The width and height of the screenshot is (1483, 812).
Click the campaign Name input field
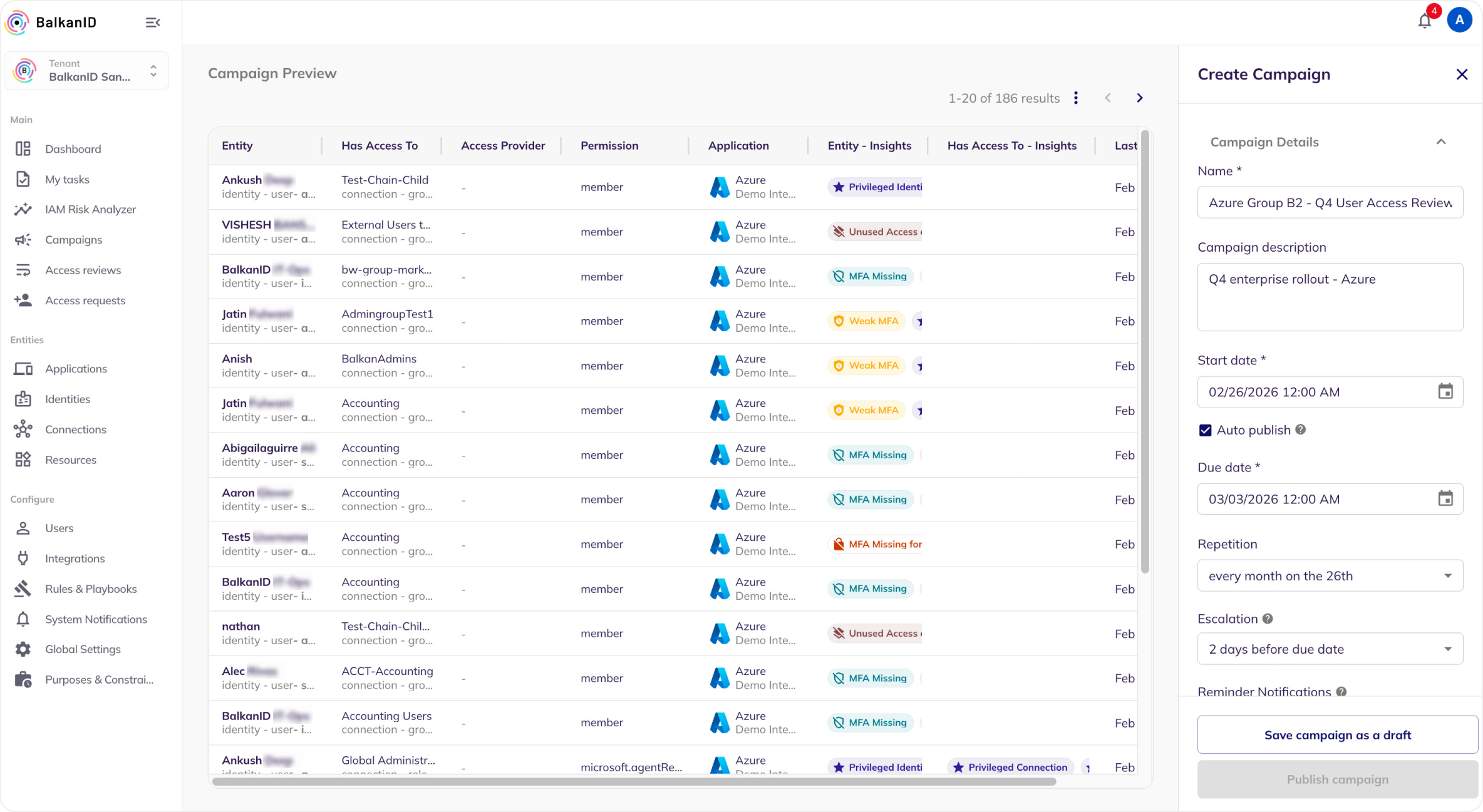[x=1330, y=203]
